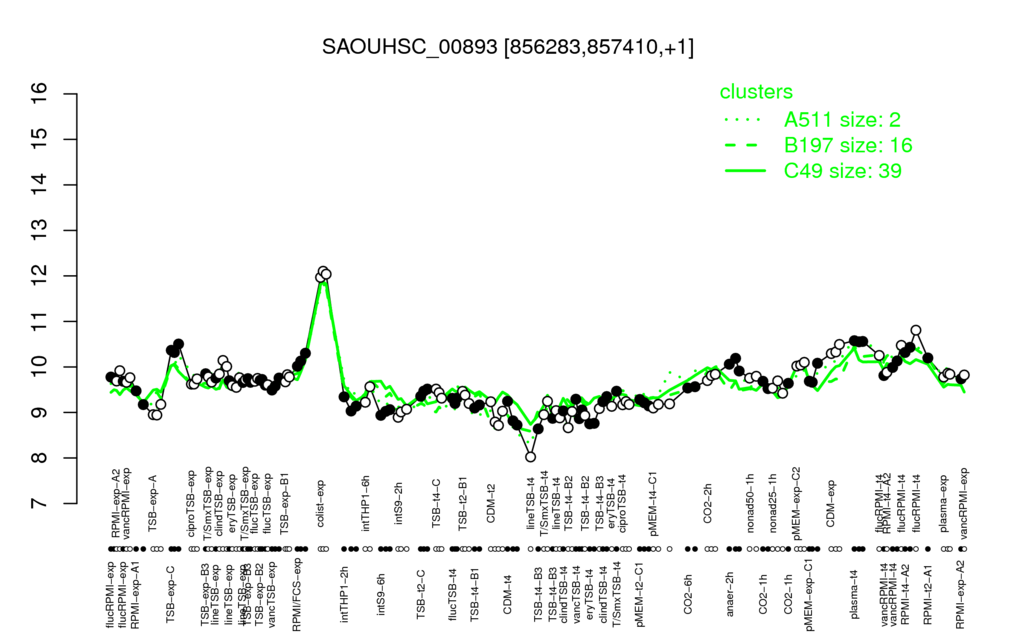Click the lowest data point near 8
Image resolution: width=1024 pixels, height=640 pixels.
coord(530,456)
